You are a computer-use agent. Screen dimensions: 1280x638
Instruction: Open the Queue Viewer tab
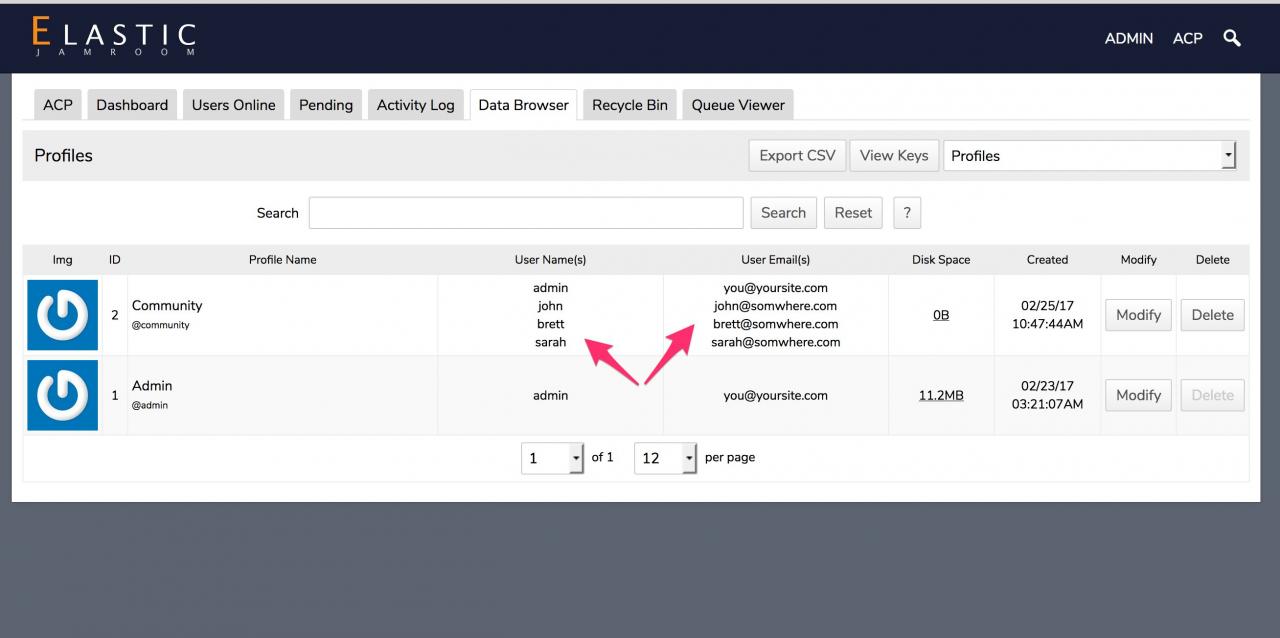point(738,105)
